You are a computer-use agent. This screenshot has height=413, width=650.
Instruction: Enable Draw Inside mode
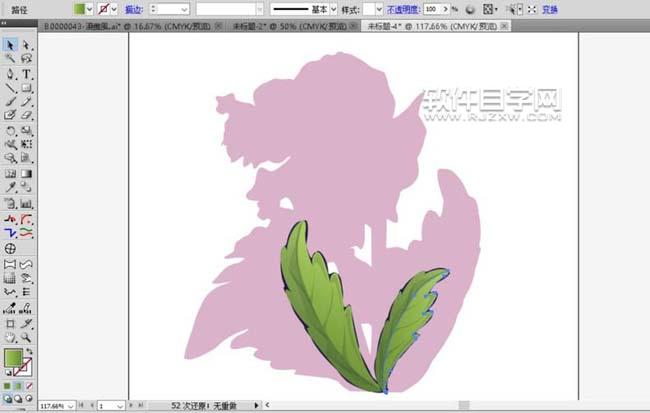coord(29,399)
